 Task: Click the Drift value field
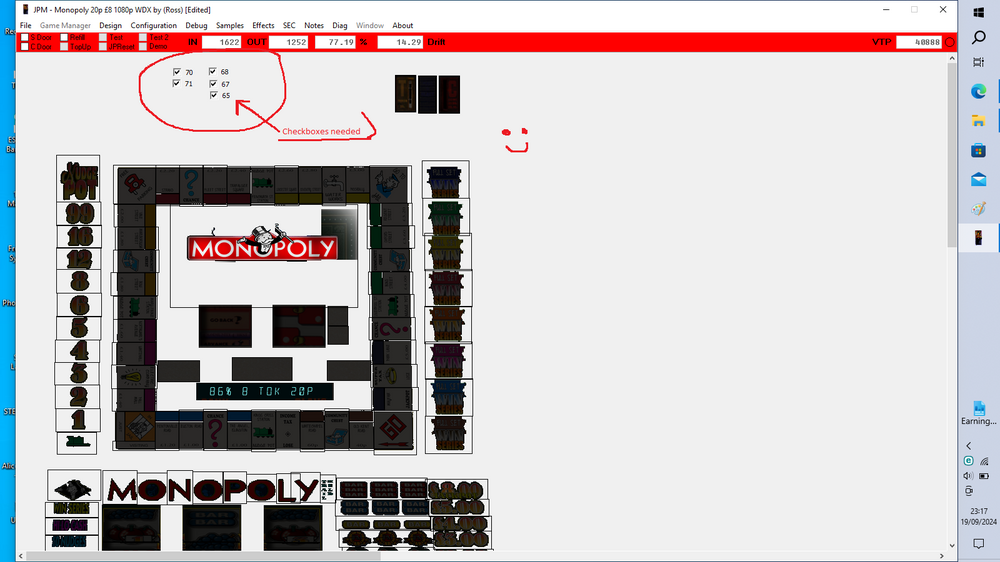(x=400, y=42)
